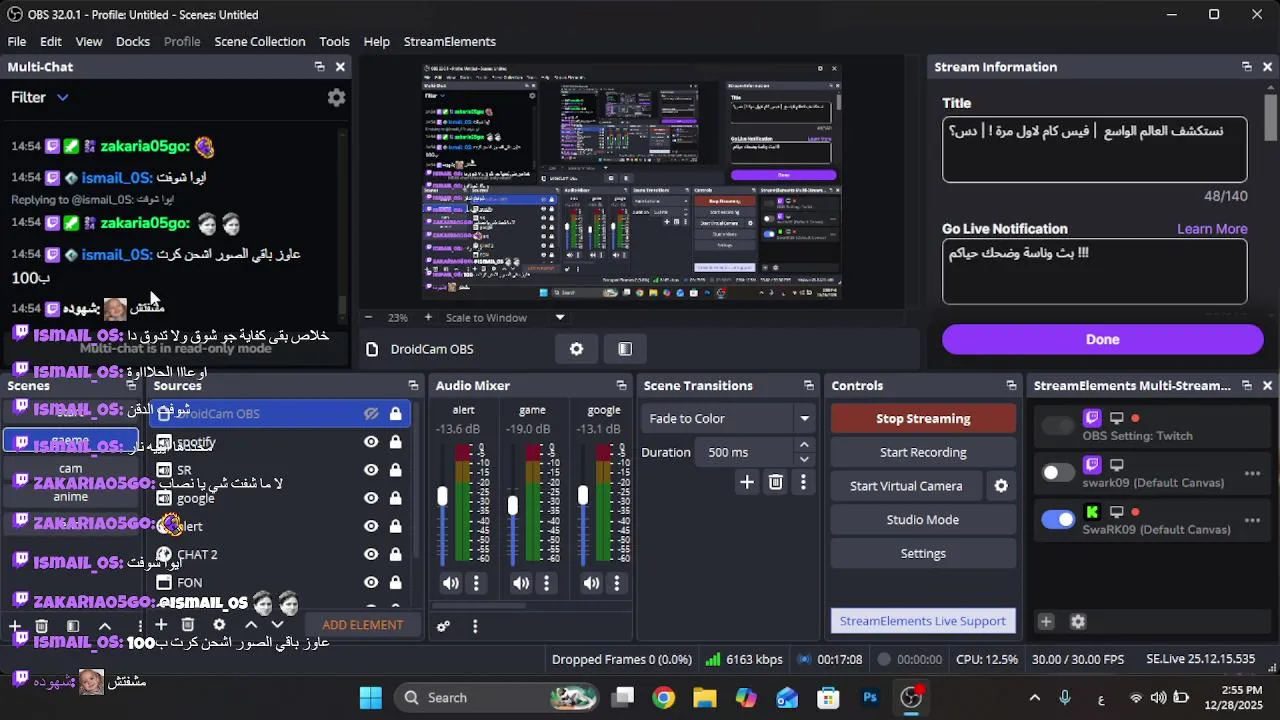
Task: Click the Go Live Notification text field
Action: pyautogui.click(x=1095, y=272)
